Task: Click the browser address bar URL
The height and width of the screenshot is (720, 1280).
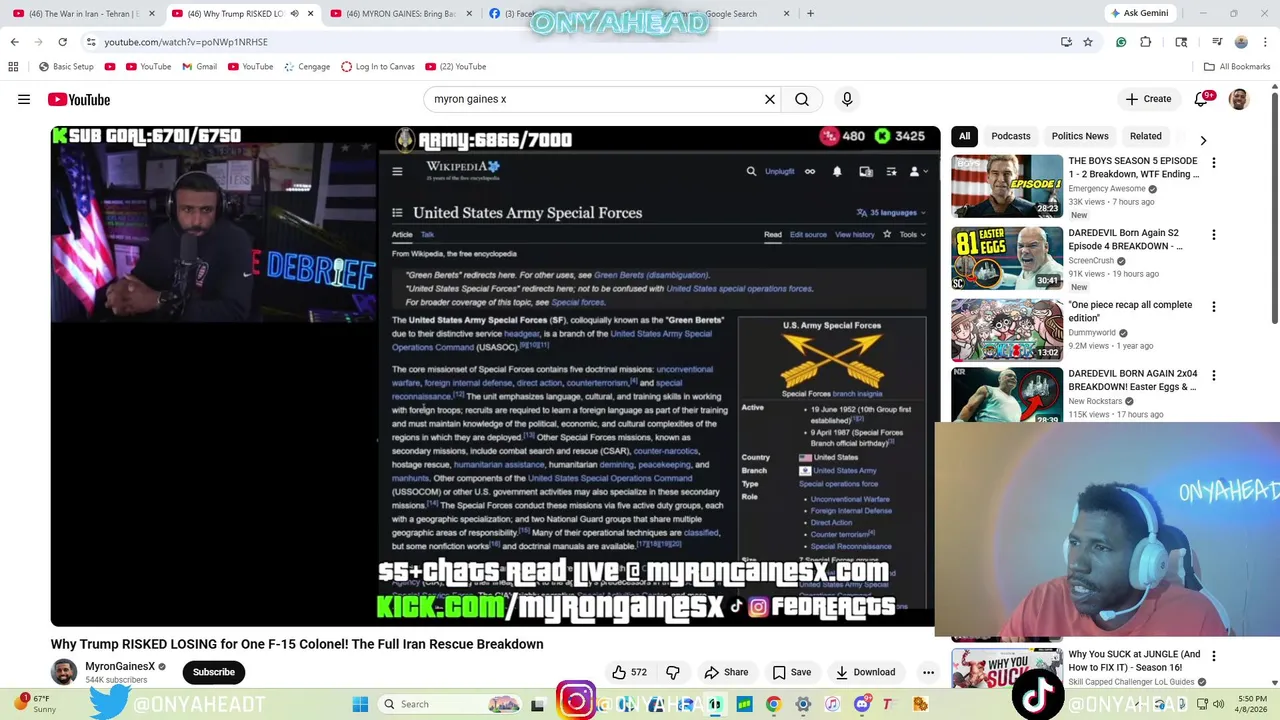Action: [186, 42]
